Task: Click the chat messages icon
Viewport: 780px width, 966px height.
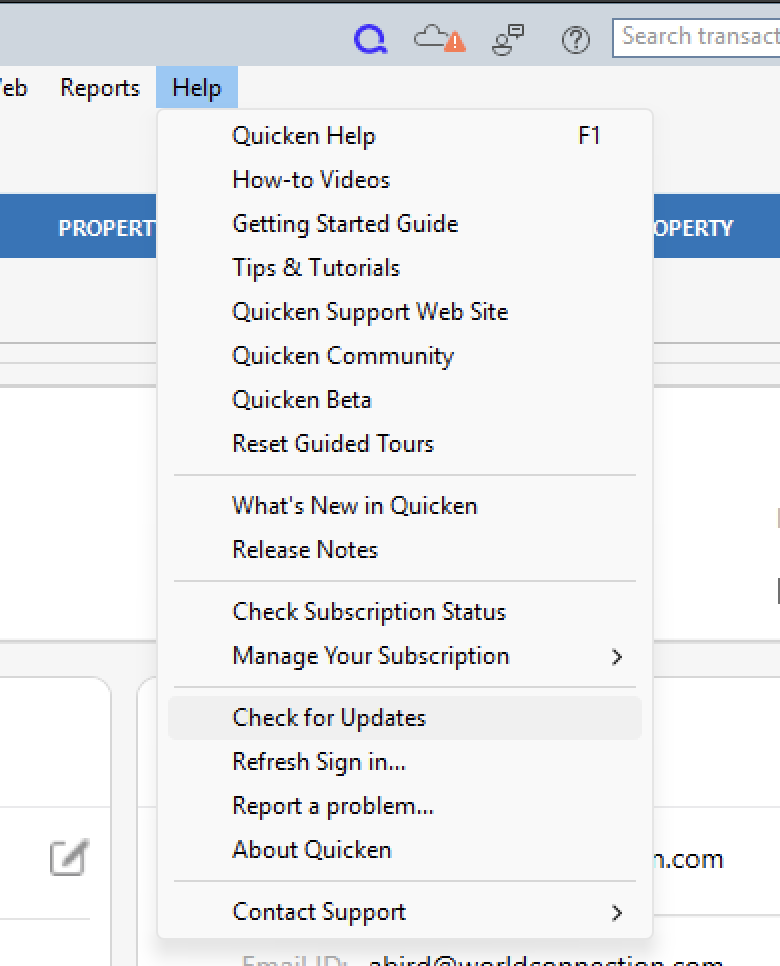Action: 509,39
